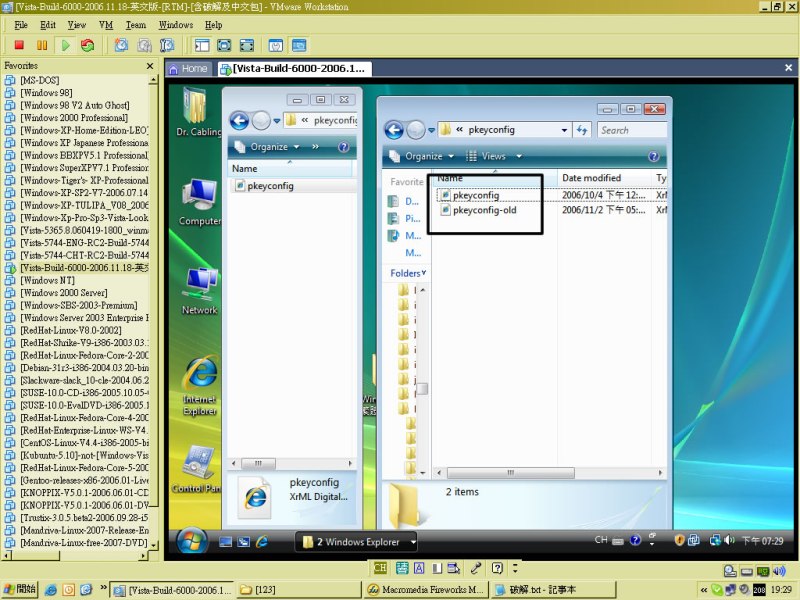Click the Dr. Cabling desktop icon
Image resolution: width=800 pixels, height=600 pixels.
198,112
